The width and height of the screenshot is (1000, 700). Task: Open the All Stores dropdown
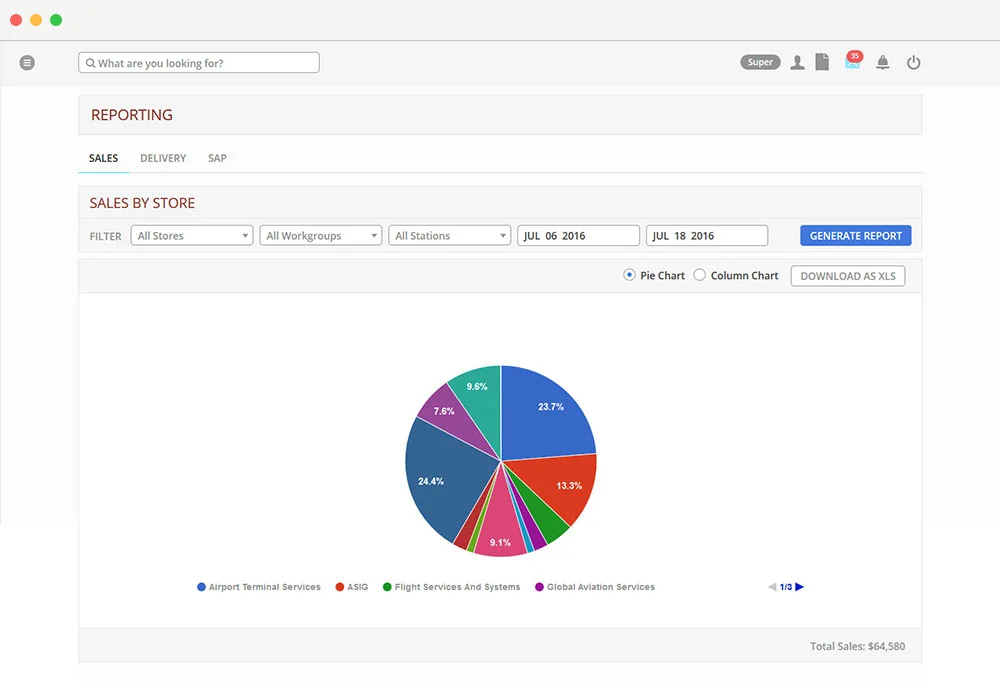(x=191, y=235)
